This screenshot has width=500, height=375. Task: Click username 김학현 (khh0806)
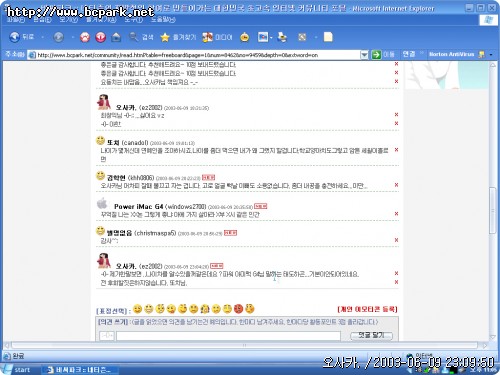point(130,178)
